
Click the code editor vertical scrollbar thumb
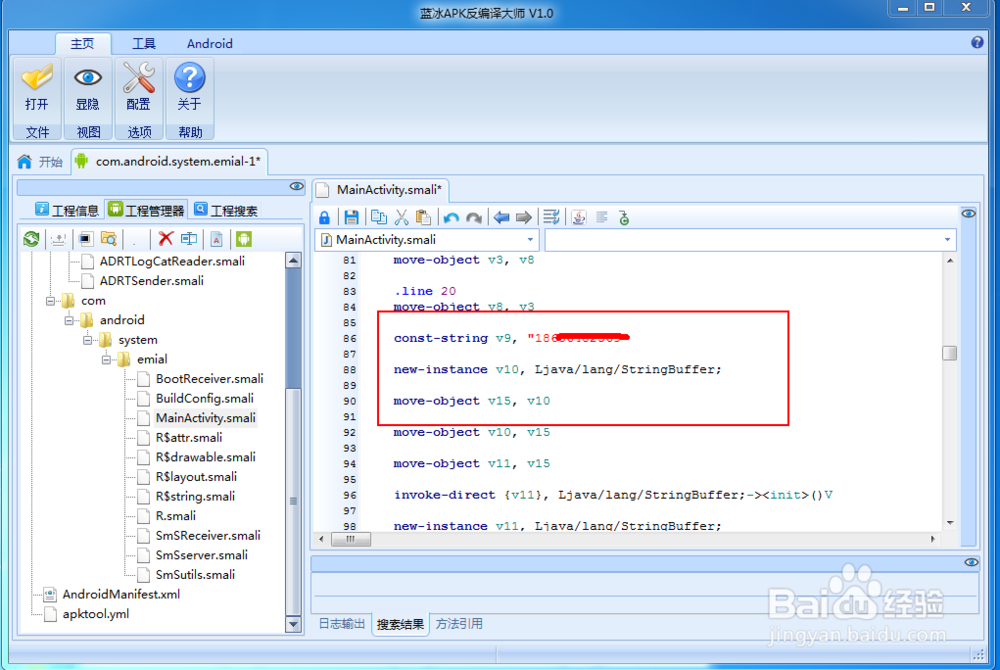[950, 353]
